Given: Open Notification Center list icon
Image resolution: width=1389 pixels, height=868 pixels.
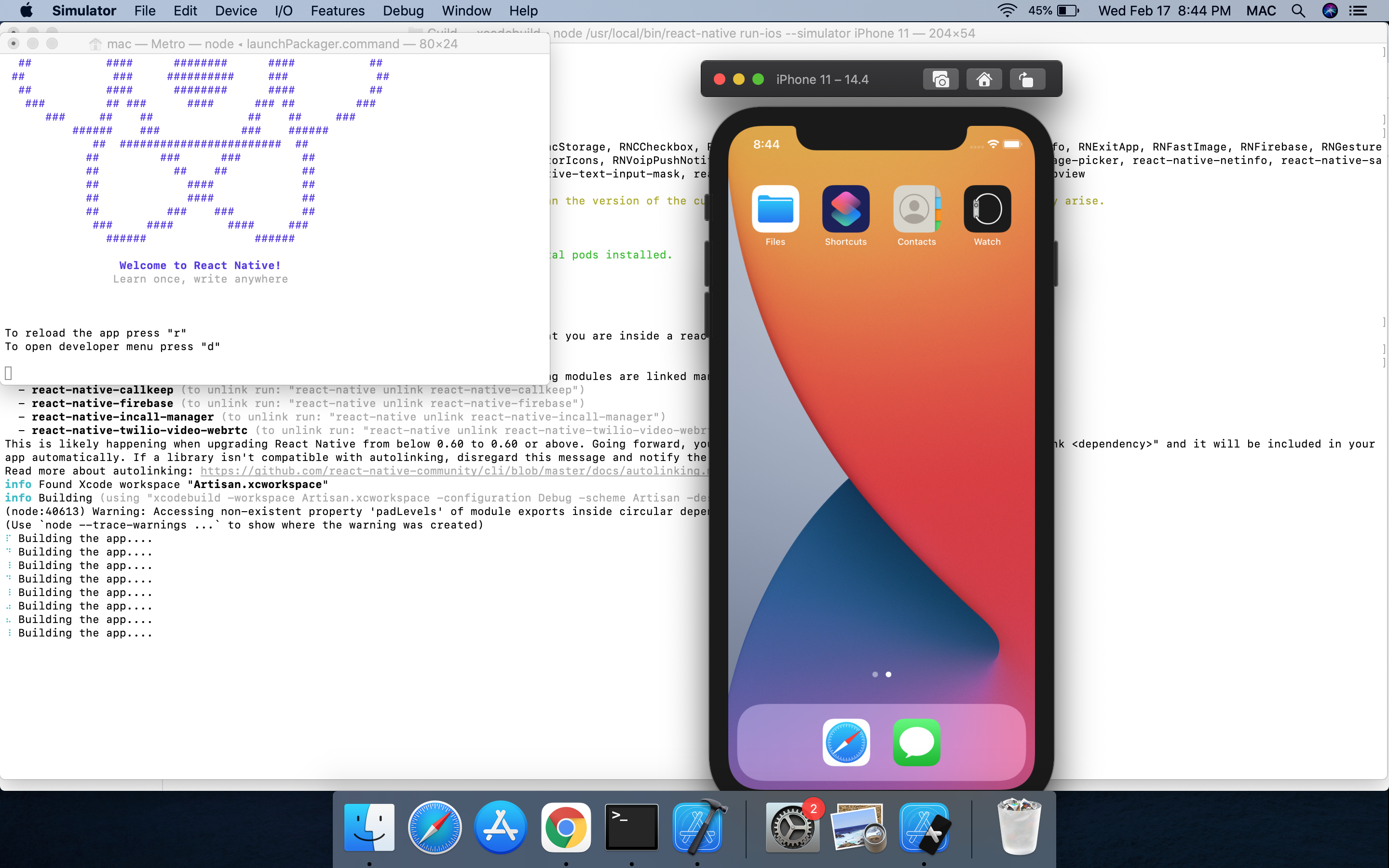Looking at the screenshot, I should point(1358,10).
